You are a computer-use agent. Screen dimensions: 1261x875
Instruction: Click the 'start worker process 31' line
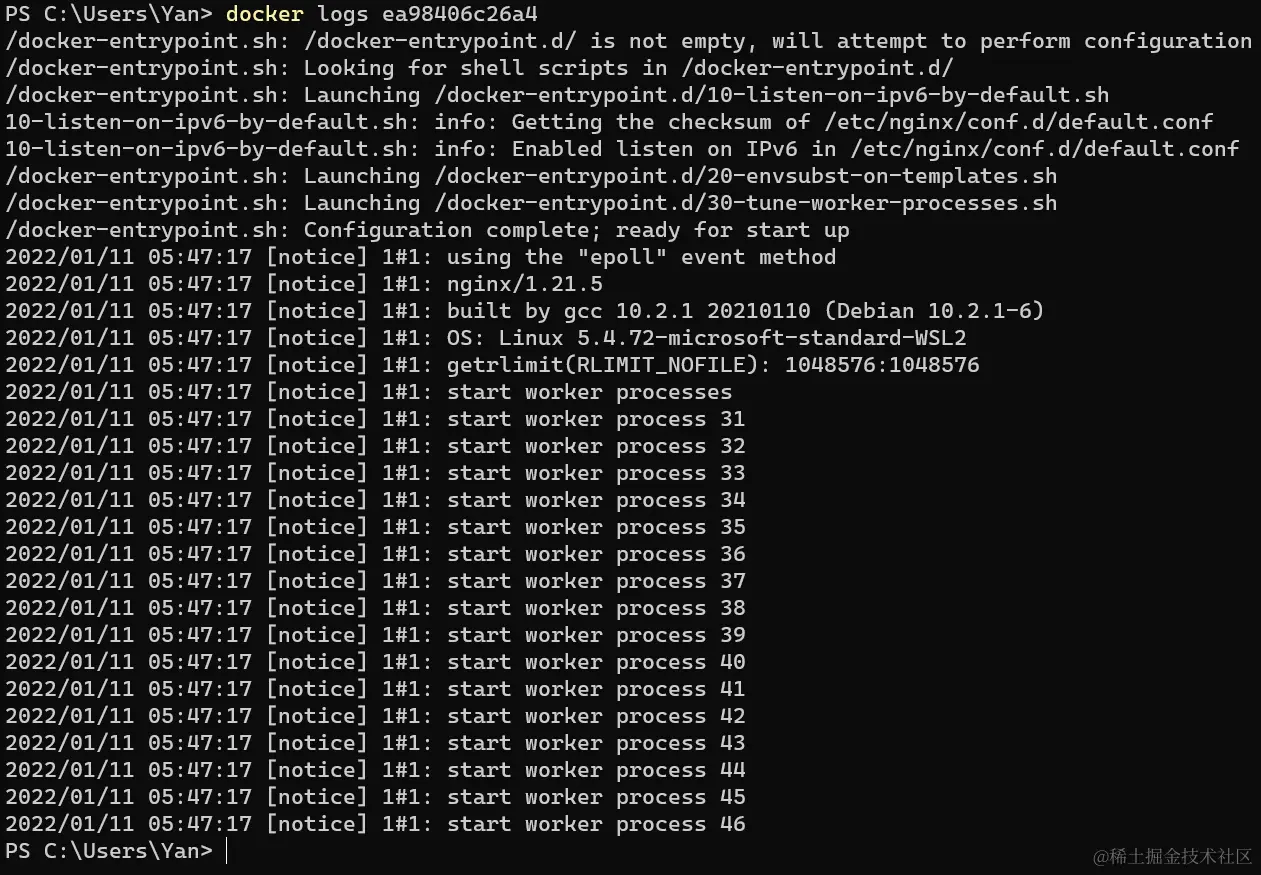(375, 419)
